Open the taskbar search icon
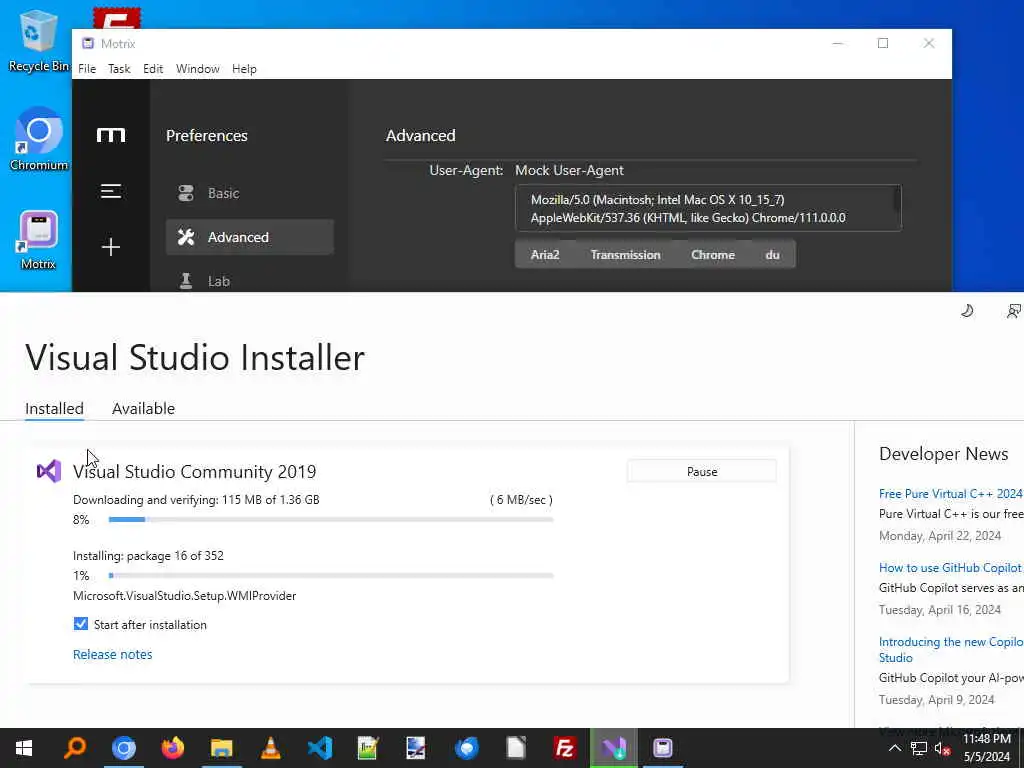This screenshot has height=768, width=1024. 74,748
